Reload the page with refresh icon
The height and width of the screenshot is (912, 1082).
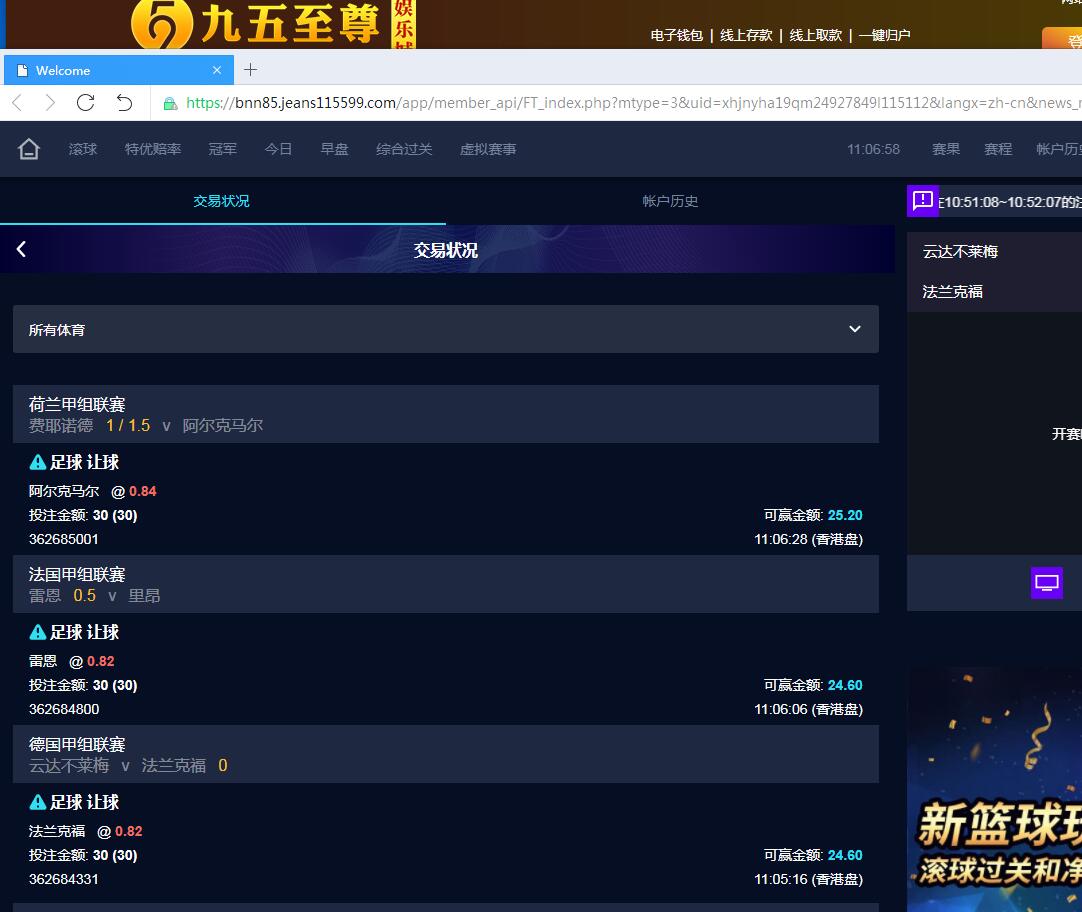(x=86, y=103)
